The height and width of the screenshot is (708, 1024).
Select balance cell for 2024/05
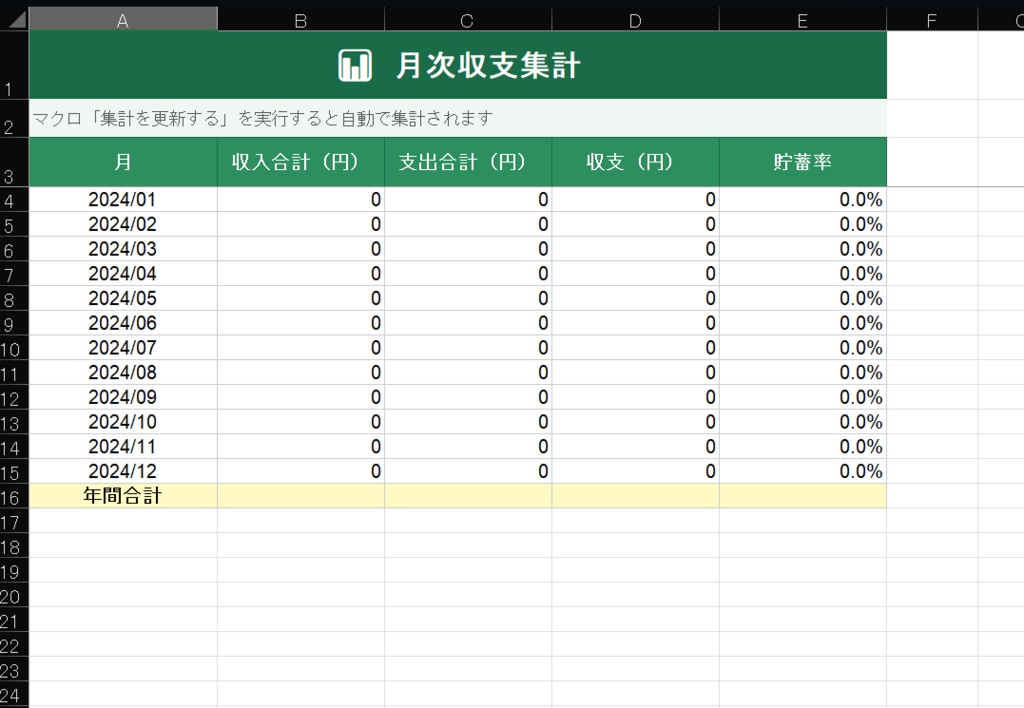pos(635,298)
